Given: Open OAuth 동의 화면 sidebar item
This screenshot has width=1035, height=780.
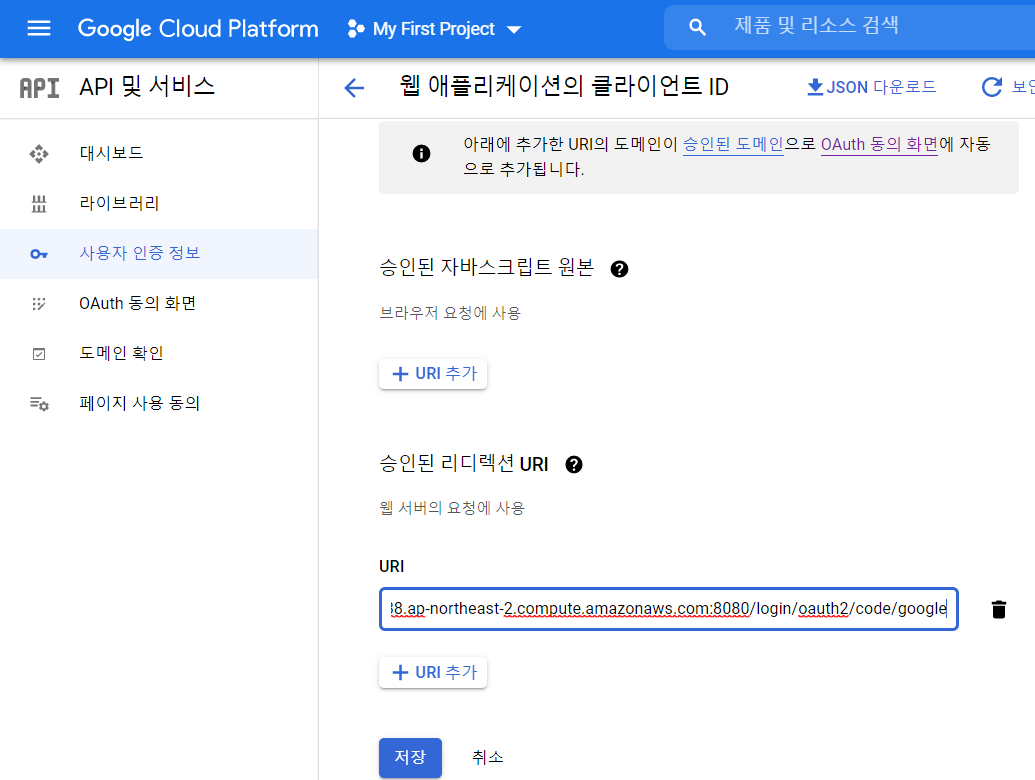Looking at the screenshot, I should pyautogui.click(x=159, y=304).
